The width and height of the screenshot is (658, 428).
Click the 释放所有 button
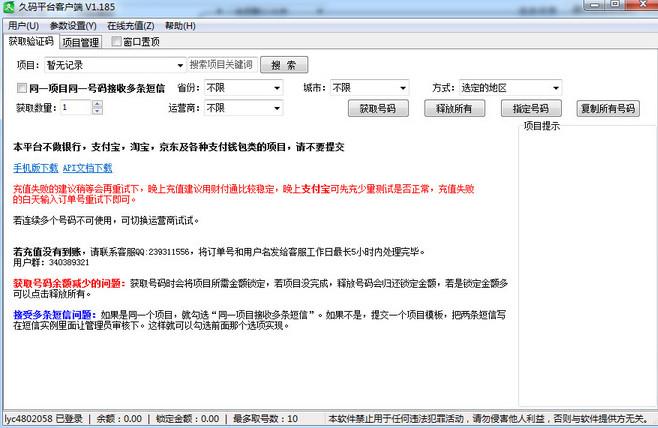(x=455, y=108)
